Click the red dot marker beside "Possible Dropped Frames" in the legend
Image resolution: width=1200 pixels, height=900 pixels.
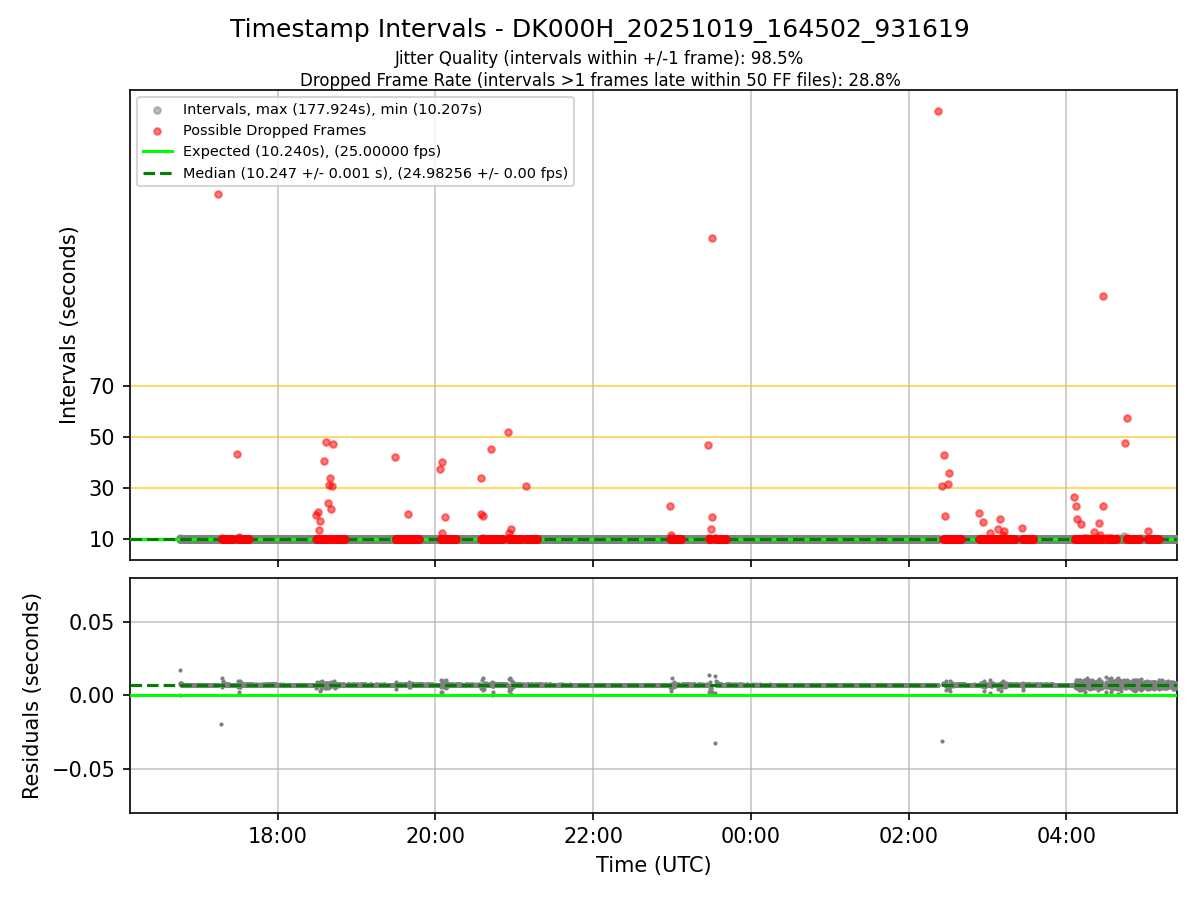[x=156, y=131]
